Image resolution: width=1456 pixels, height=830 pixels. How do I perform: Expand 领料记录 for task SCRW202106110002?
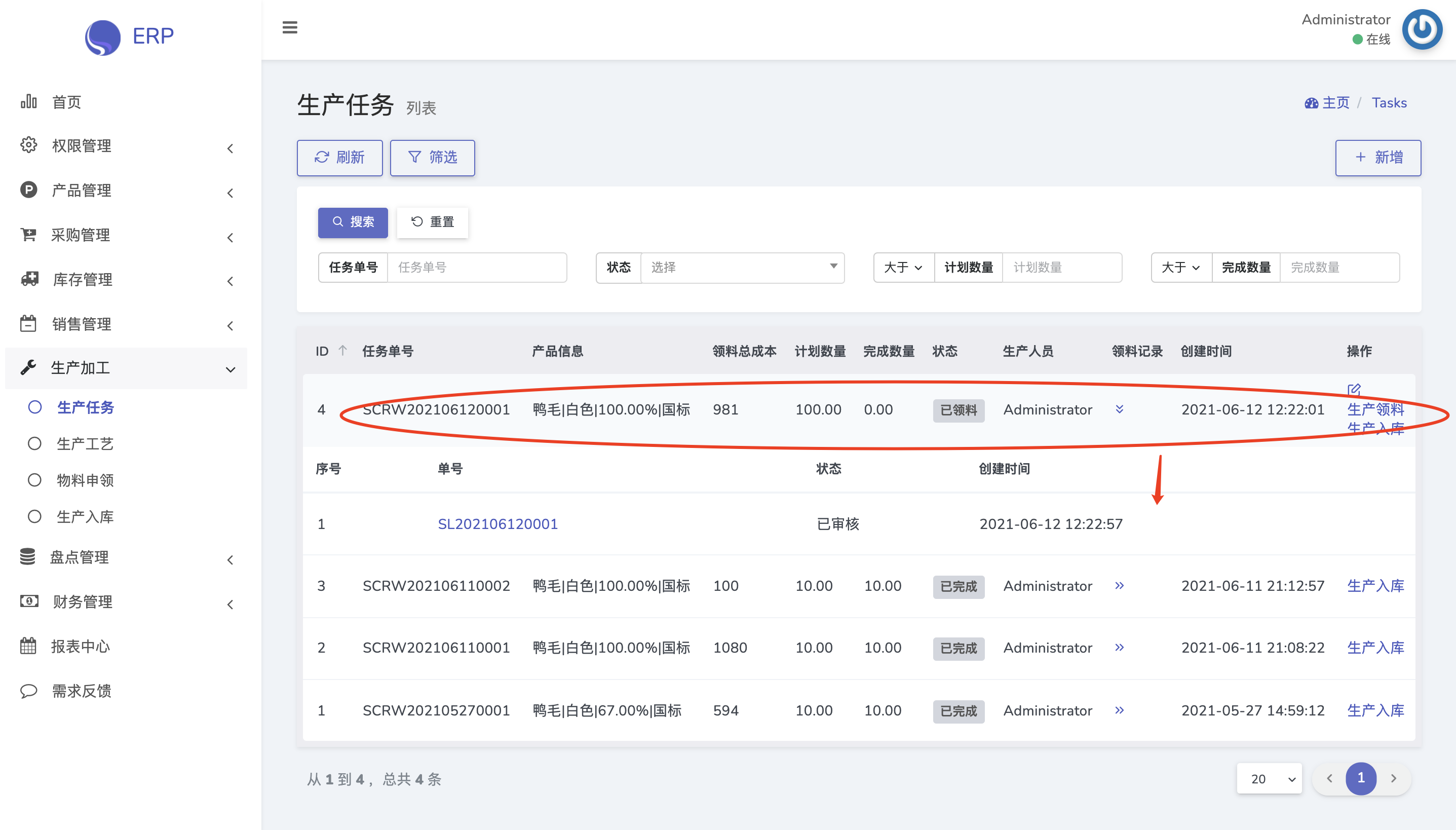(x=1119, y=585)
